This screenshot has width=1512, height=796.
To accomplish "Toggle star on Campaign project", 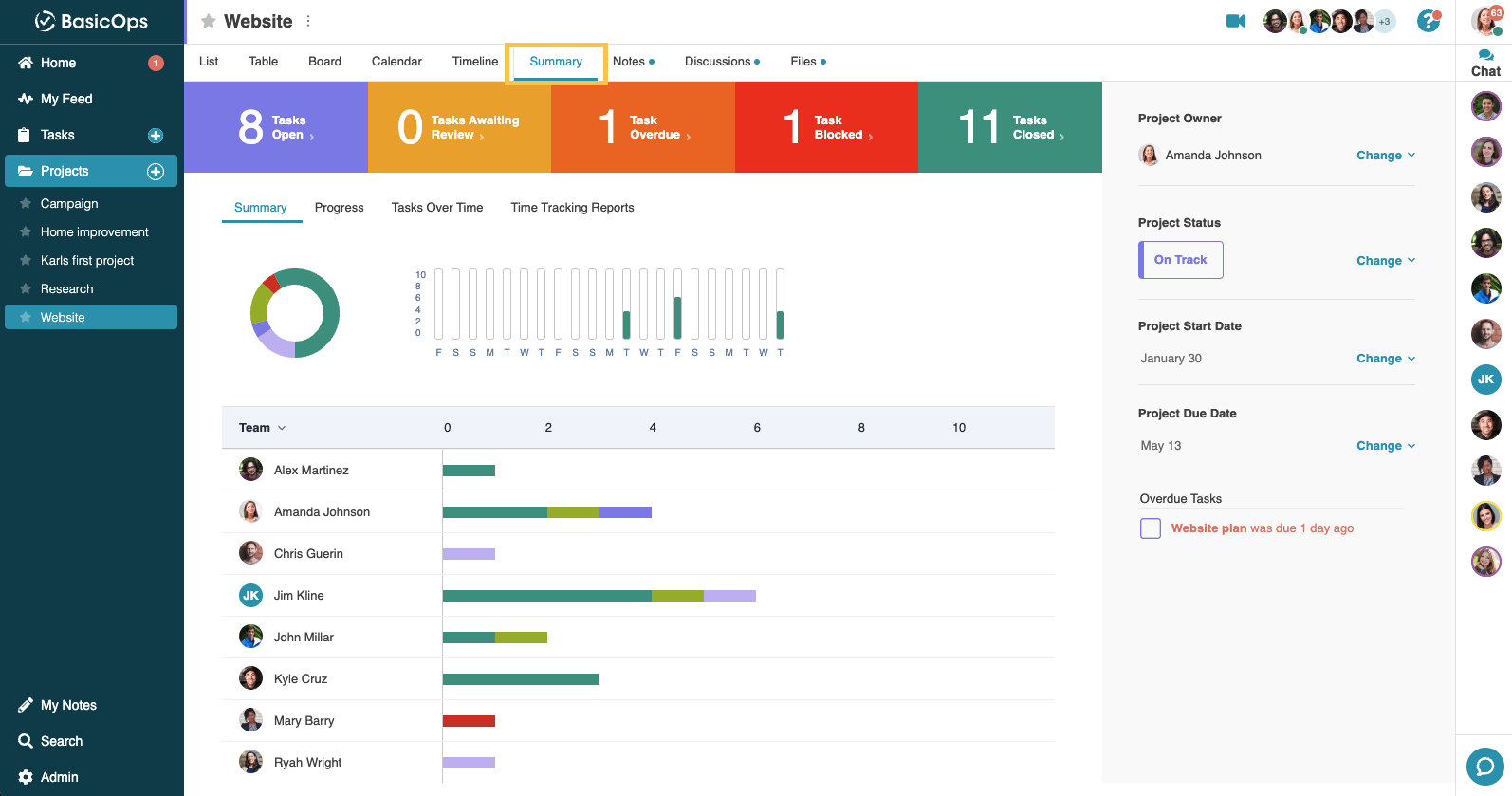I will [26, 204].
